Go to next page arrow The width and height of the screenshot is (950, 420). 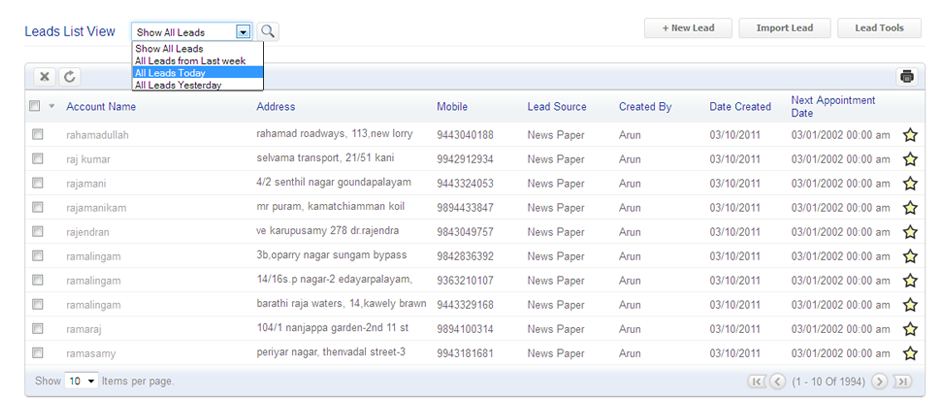pos(879,381)
